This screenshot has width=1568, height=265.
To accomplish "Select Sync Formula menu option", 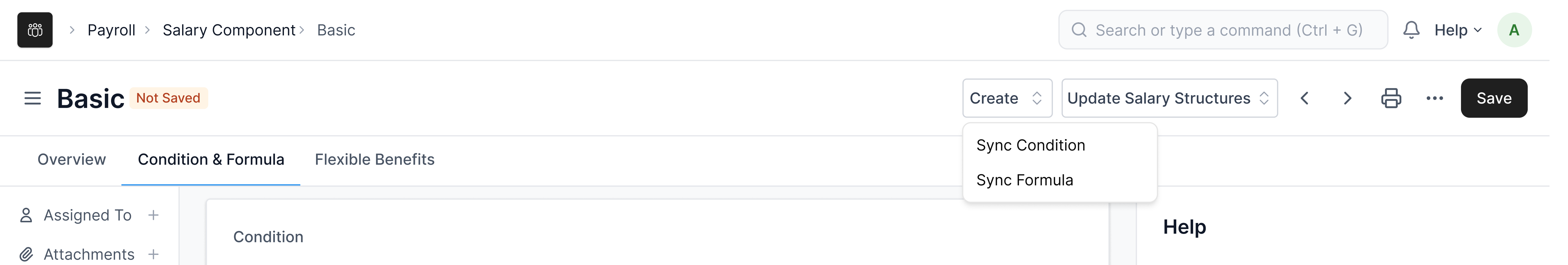I will [x=1024, y=180].
